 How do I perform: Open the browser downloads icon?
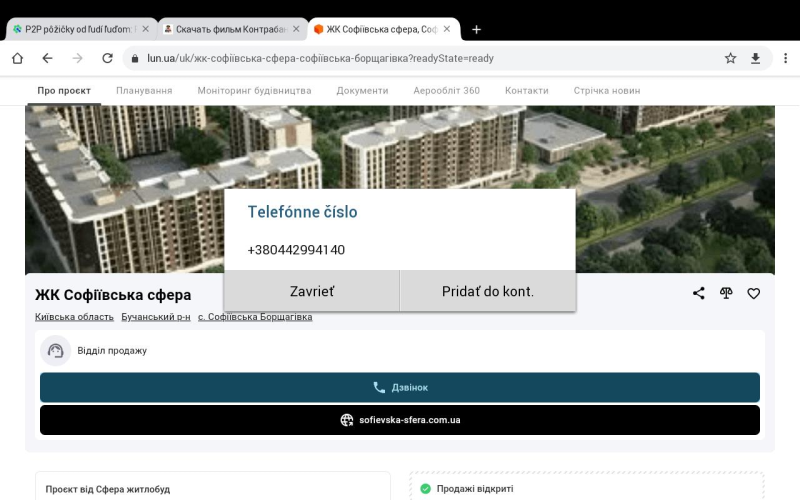756,58
